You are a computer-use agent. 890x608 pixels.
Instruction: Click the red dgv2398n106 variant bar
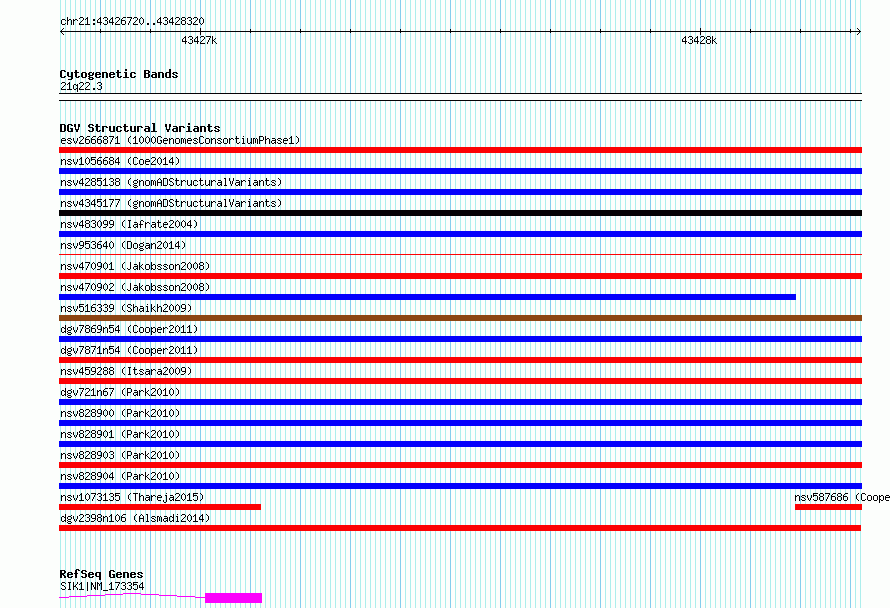[x=460, y=528]
